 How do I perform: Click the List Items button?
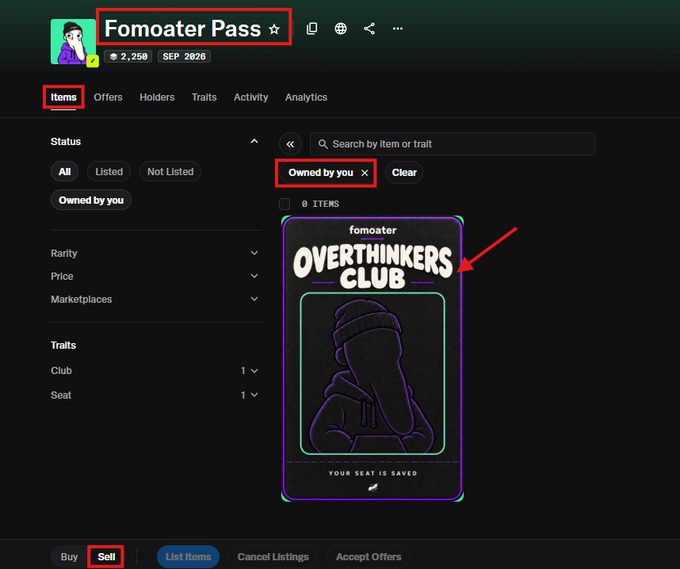pos(188,557)
